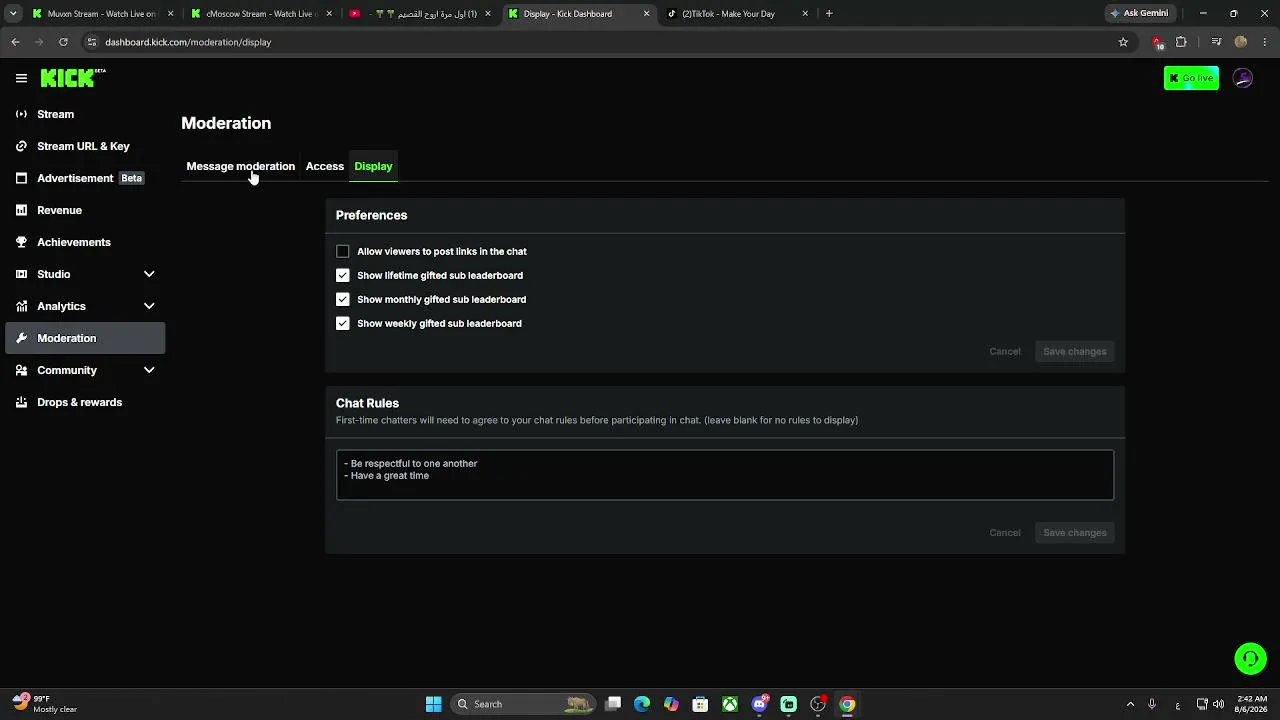Screen dimensions: 1280x720
Task: Open the user profile avatar
Action: pos(1243,78)
